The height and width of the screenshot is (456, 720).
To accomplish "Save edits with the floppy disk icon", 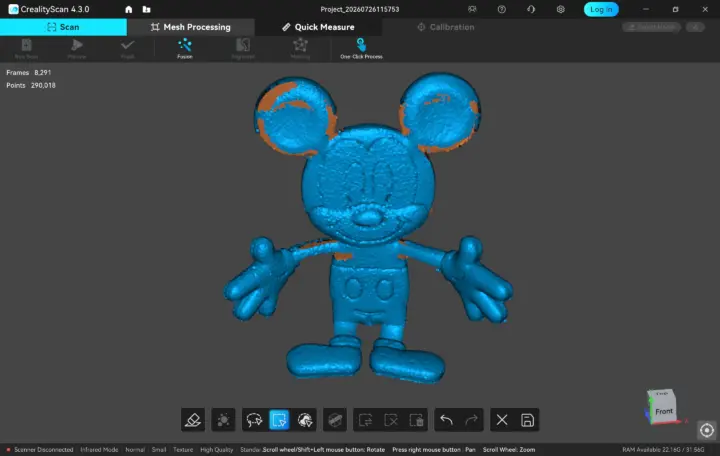I will tap(527, 420).
